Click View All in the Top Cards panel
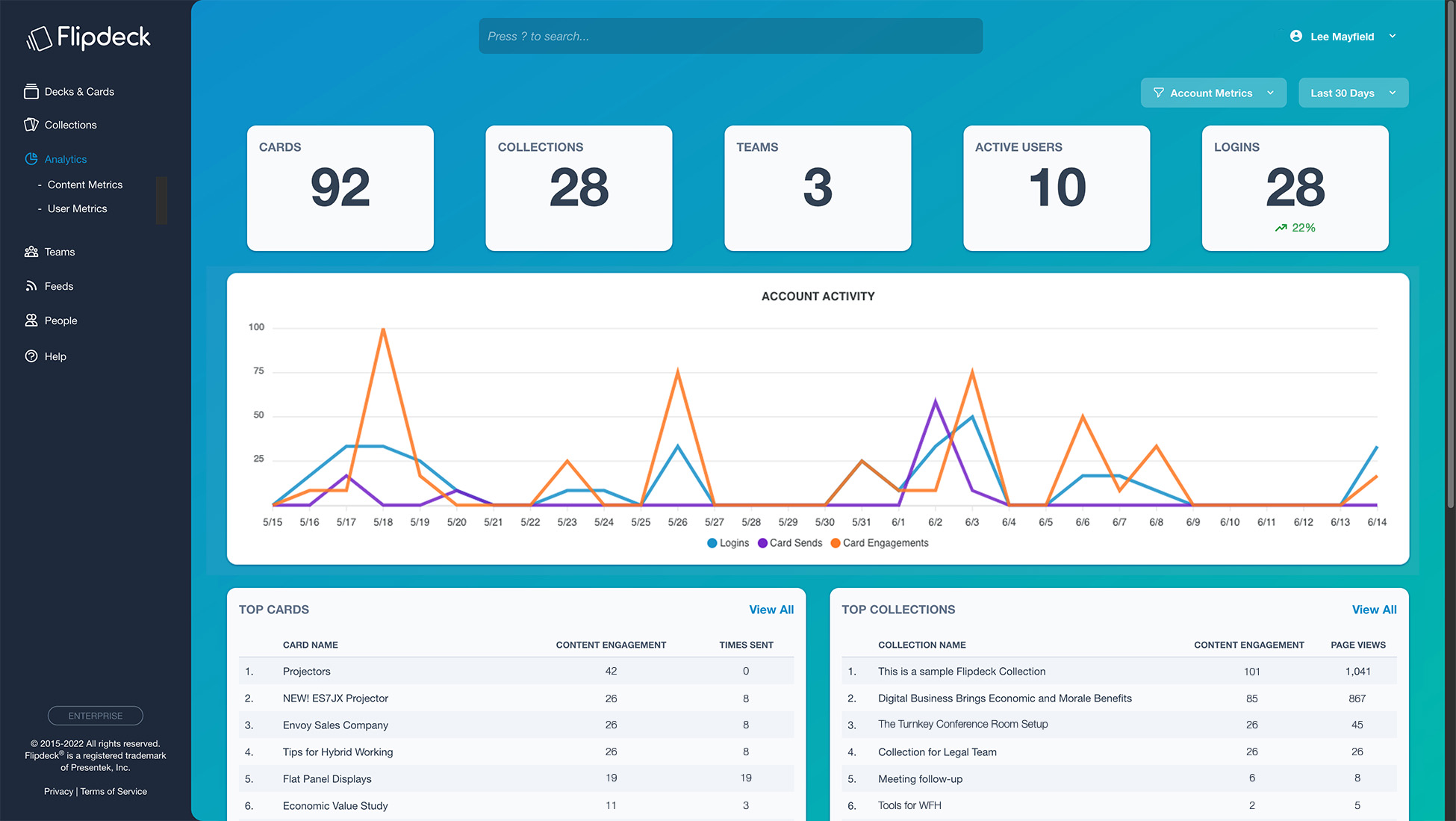The width and height of the screenshot is (1456, 821). pos(771,610)
